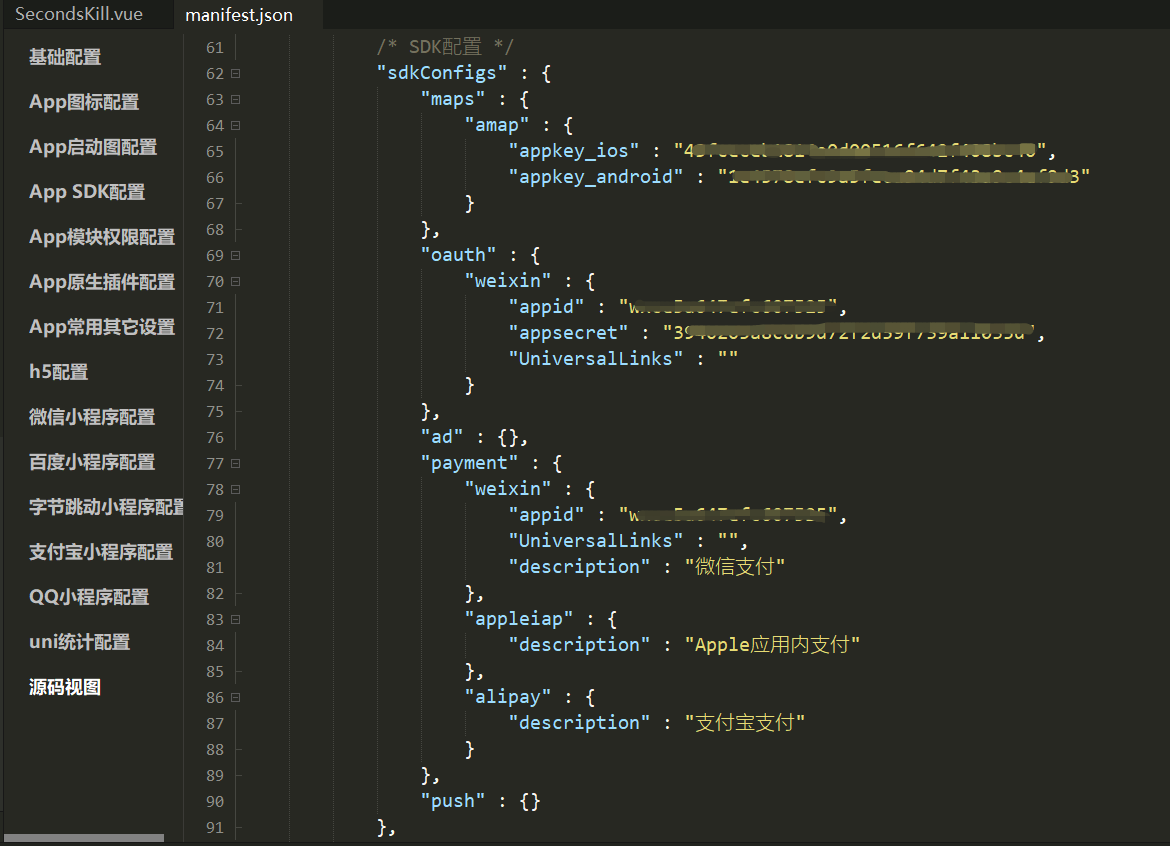The image size is (1170, 846).
Task: Click line number 73 in gutter
Action: pos(215,360)
